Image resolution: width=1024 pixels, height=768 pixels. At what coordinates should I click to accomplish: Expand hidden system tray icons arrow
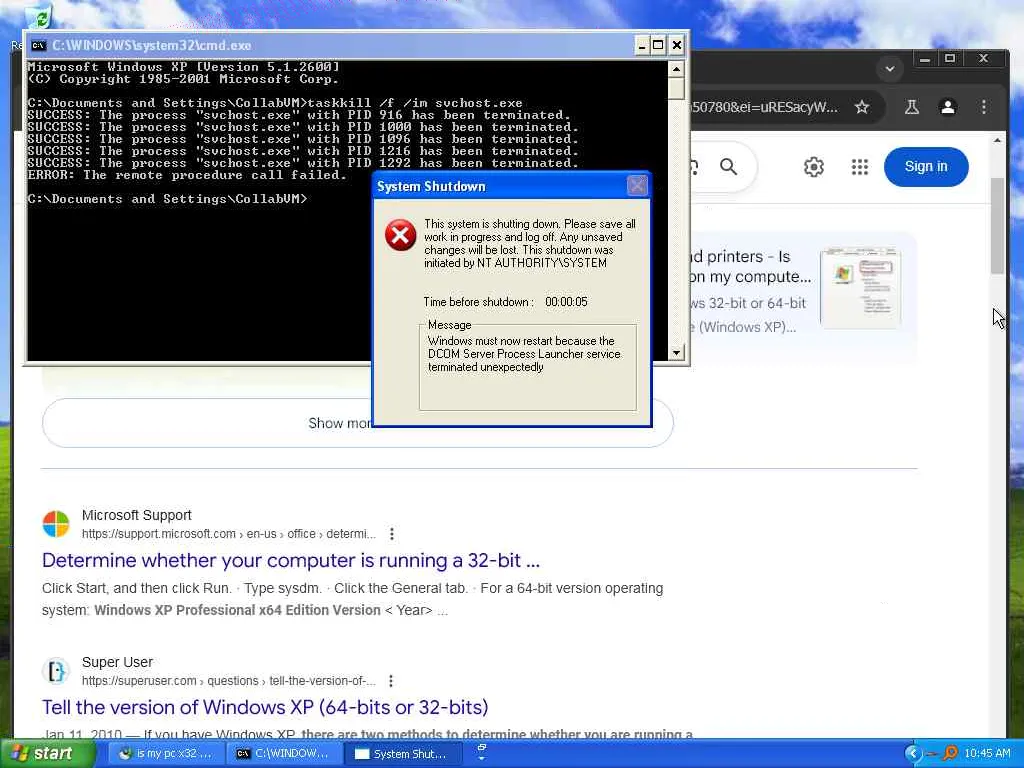pos(912,754)
